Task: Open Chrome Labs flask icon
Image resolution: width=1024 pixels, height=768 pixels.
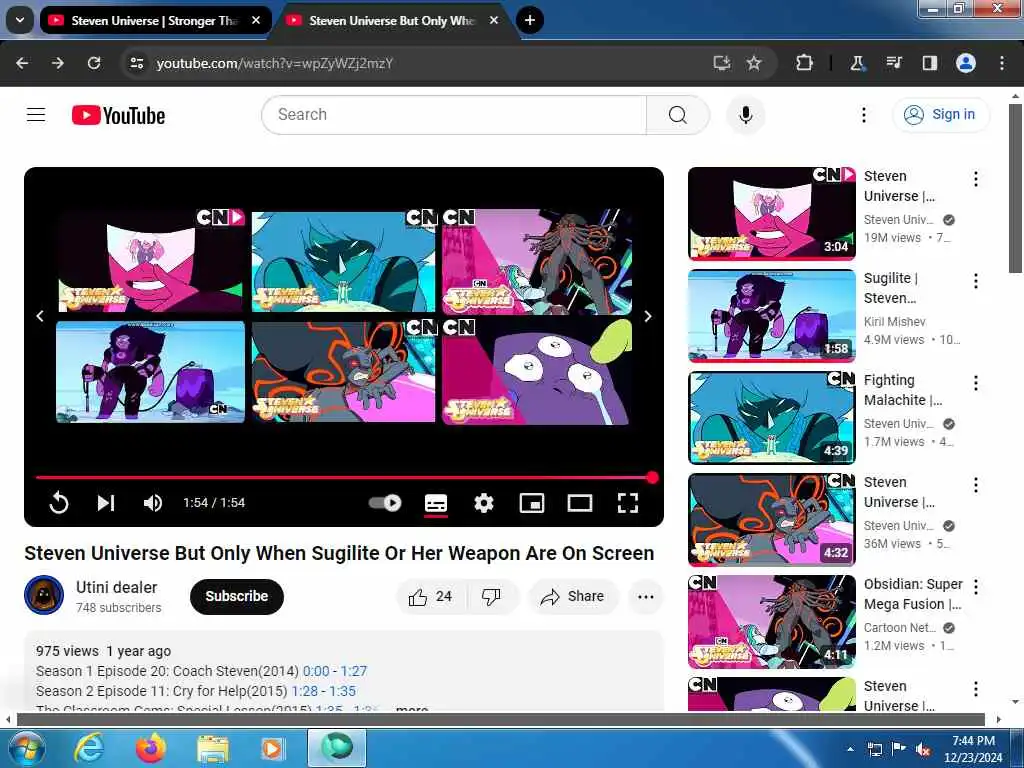Action: tap(857, 63)
